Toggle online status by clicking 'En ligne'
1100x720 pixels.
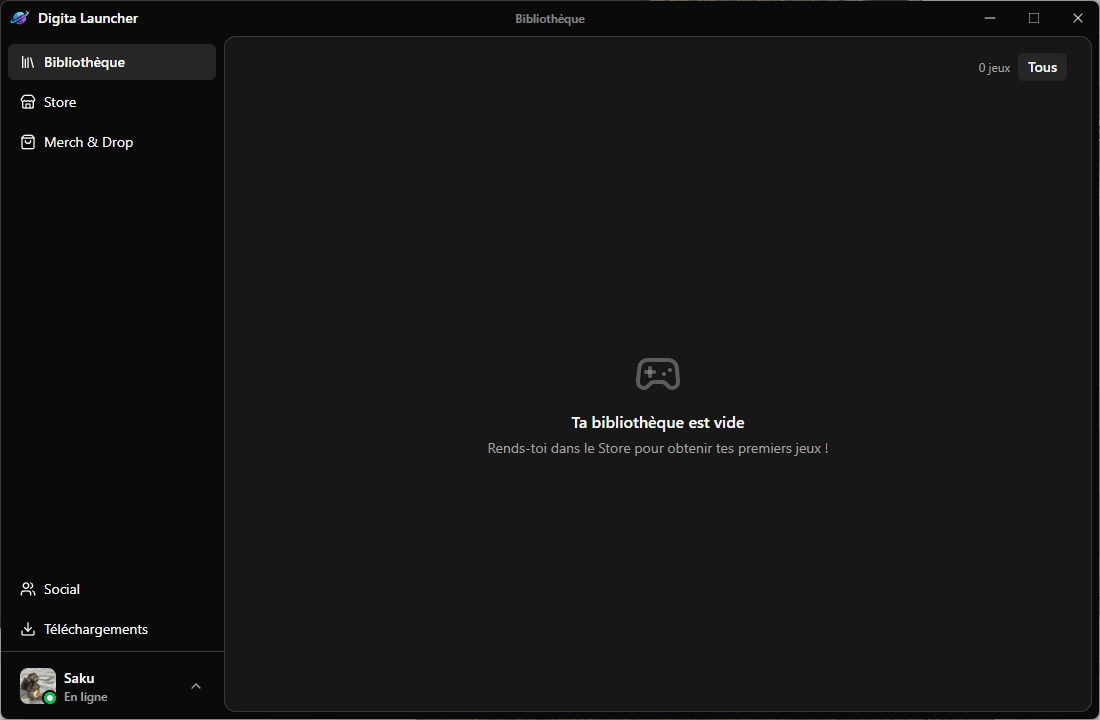pyautogui.click(x=85, y=696)
